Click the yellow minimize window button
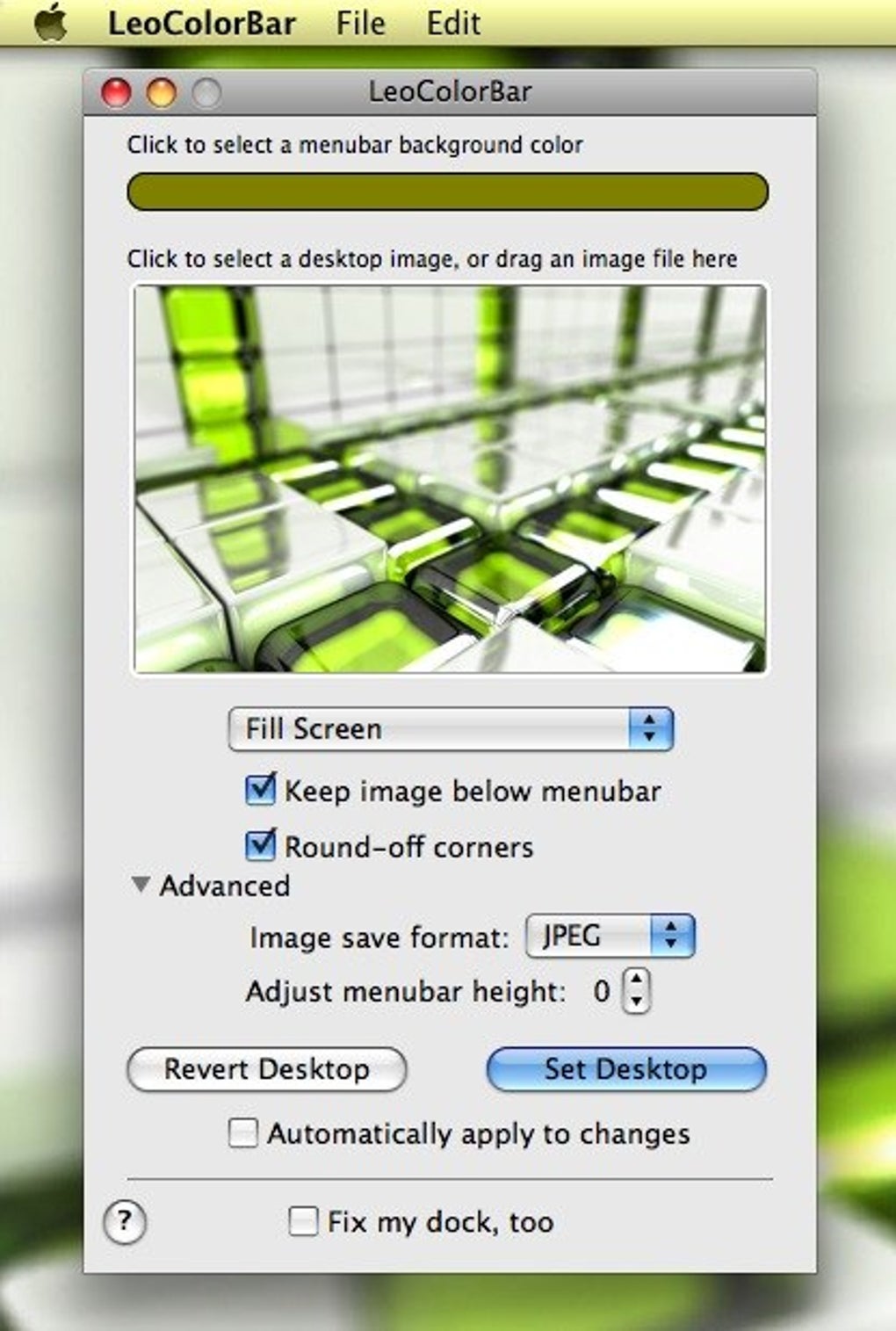This screenshot has width=896, height=1331. point(161,92)
